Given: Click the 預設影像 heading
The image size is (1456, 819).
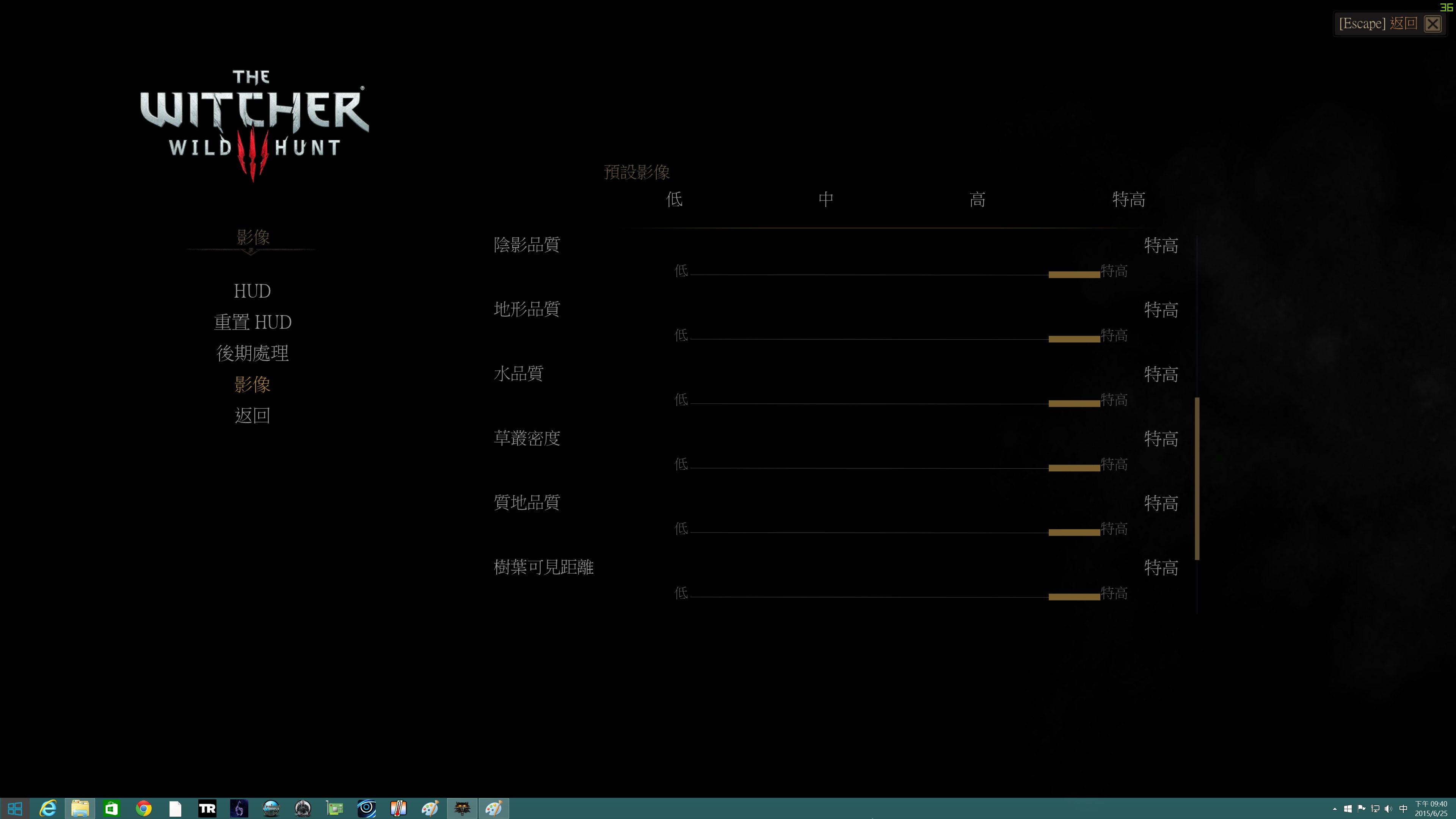Looking at the screenshot, I should 637,172.
